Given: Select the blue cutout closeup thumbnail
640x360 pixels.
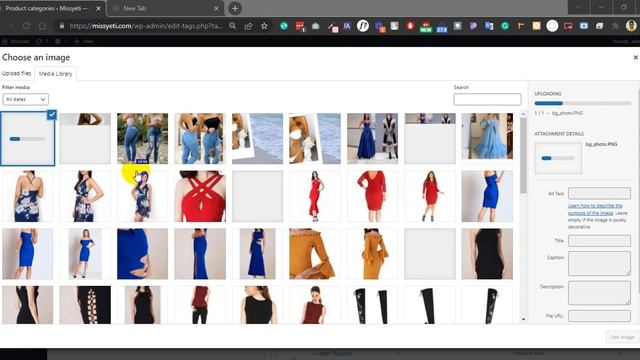Looking at the screenshot, I should [142, 254].
